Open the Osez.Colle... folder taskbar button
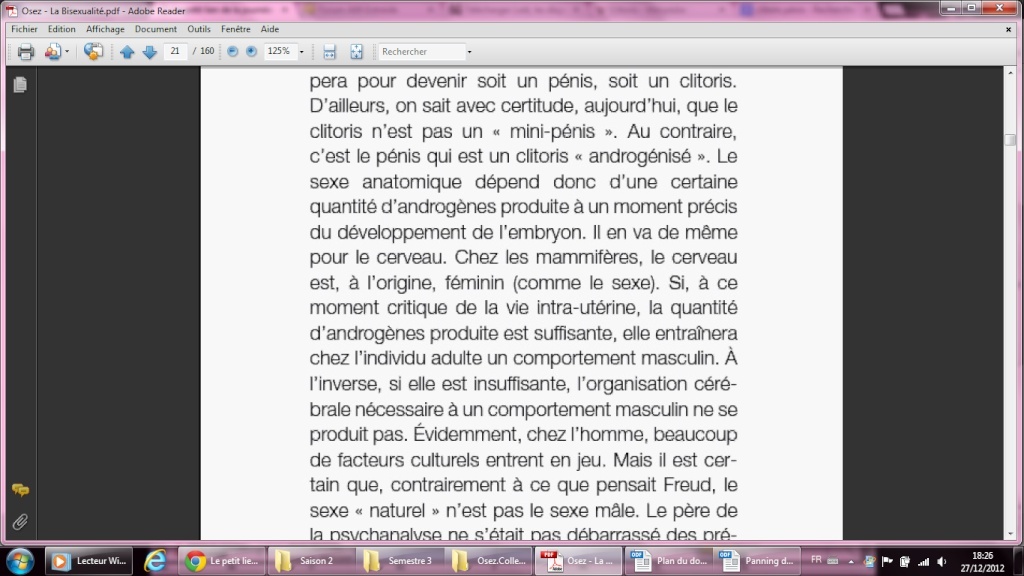The image size is (1024, 576). click(x=488, y=561)
